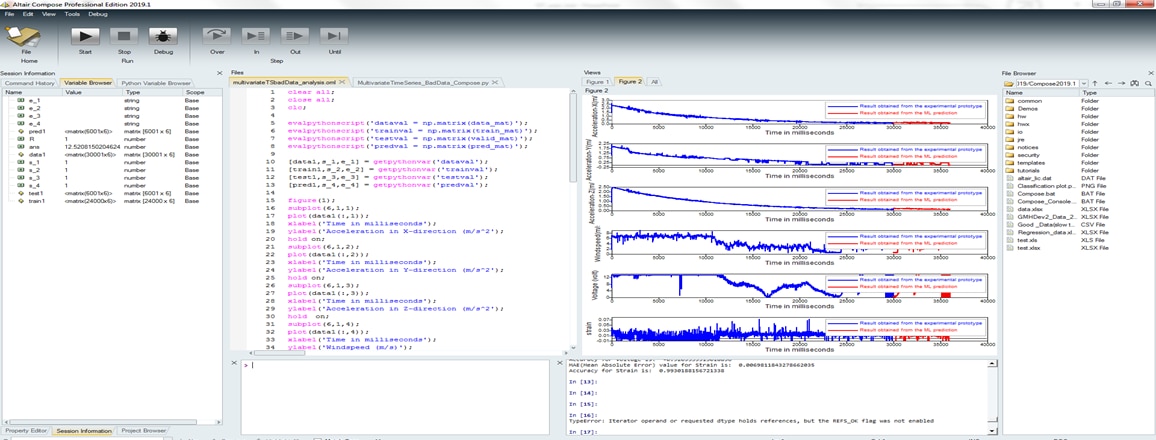The height and width of the screenshot is (440, 1156).
Task: Navigate forward in File Browser
Action: coord(1121,83)
